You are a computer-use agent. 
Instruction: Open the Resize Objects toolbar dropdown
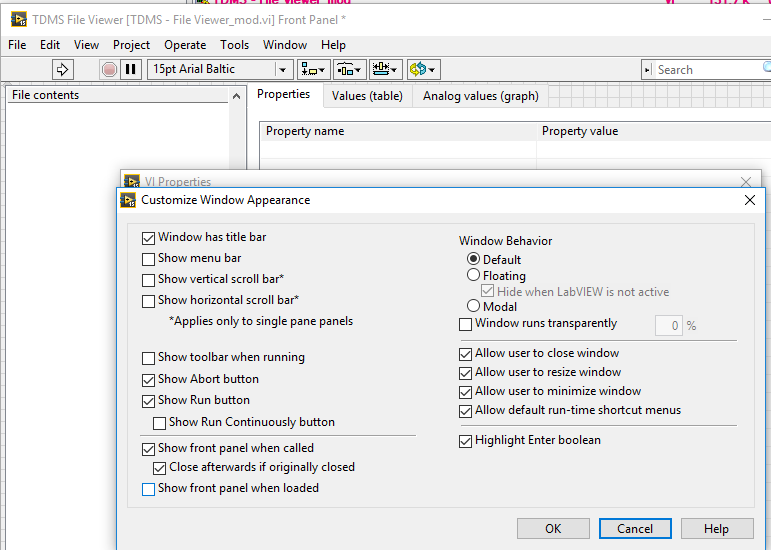click(385, 69)
